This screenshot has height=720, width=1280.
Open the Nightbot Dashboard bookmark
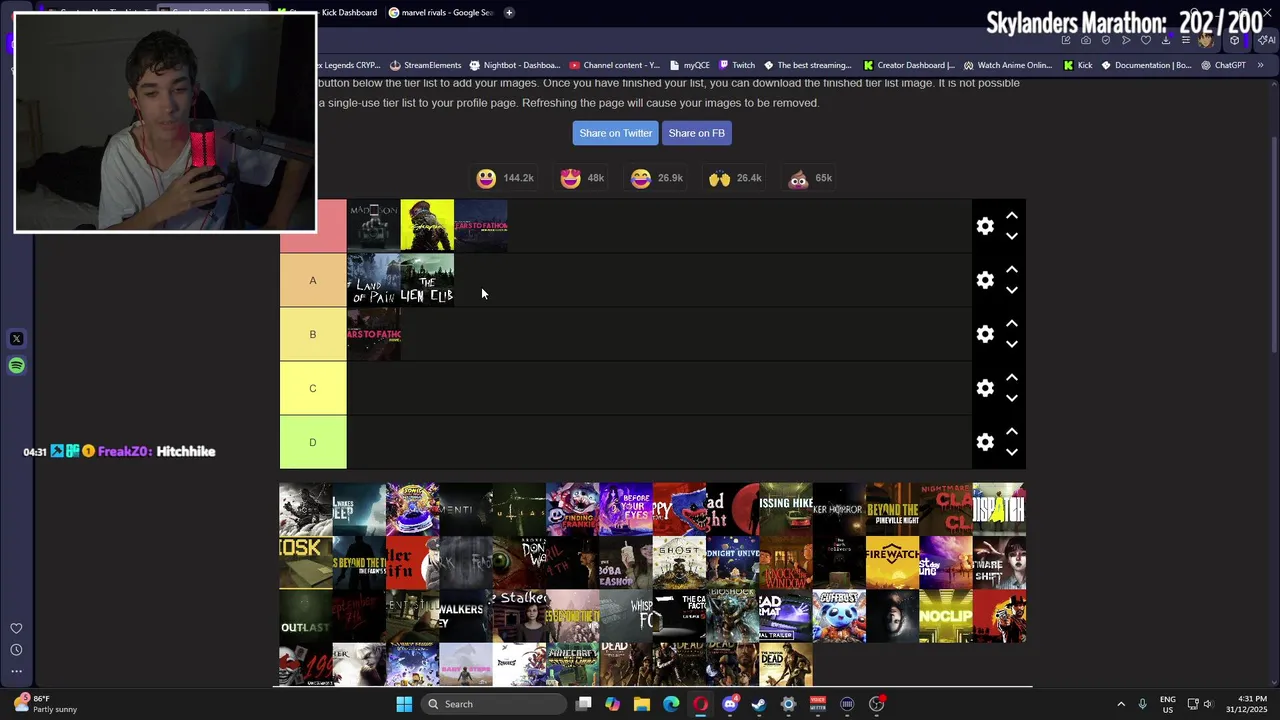pos(514,65)
